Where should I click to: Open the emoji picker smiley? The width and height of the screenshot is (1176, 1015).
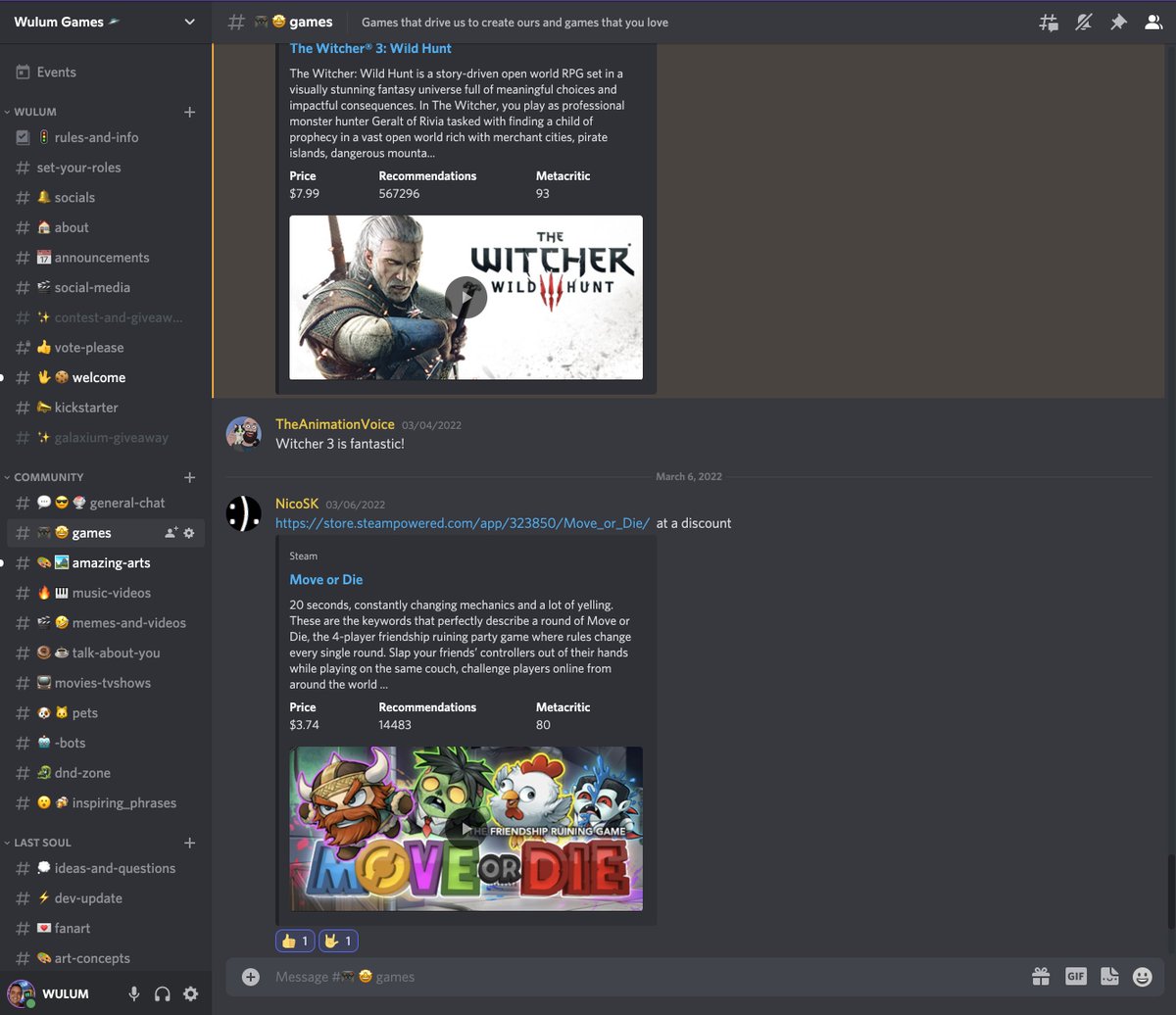coord(1143,976)
